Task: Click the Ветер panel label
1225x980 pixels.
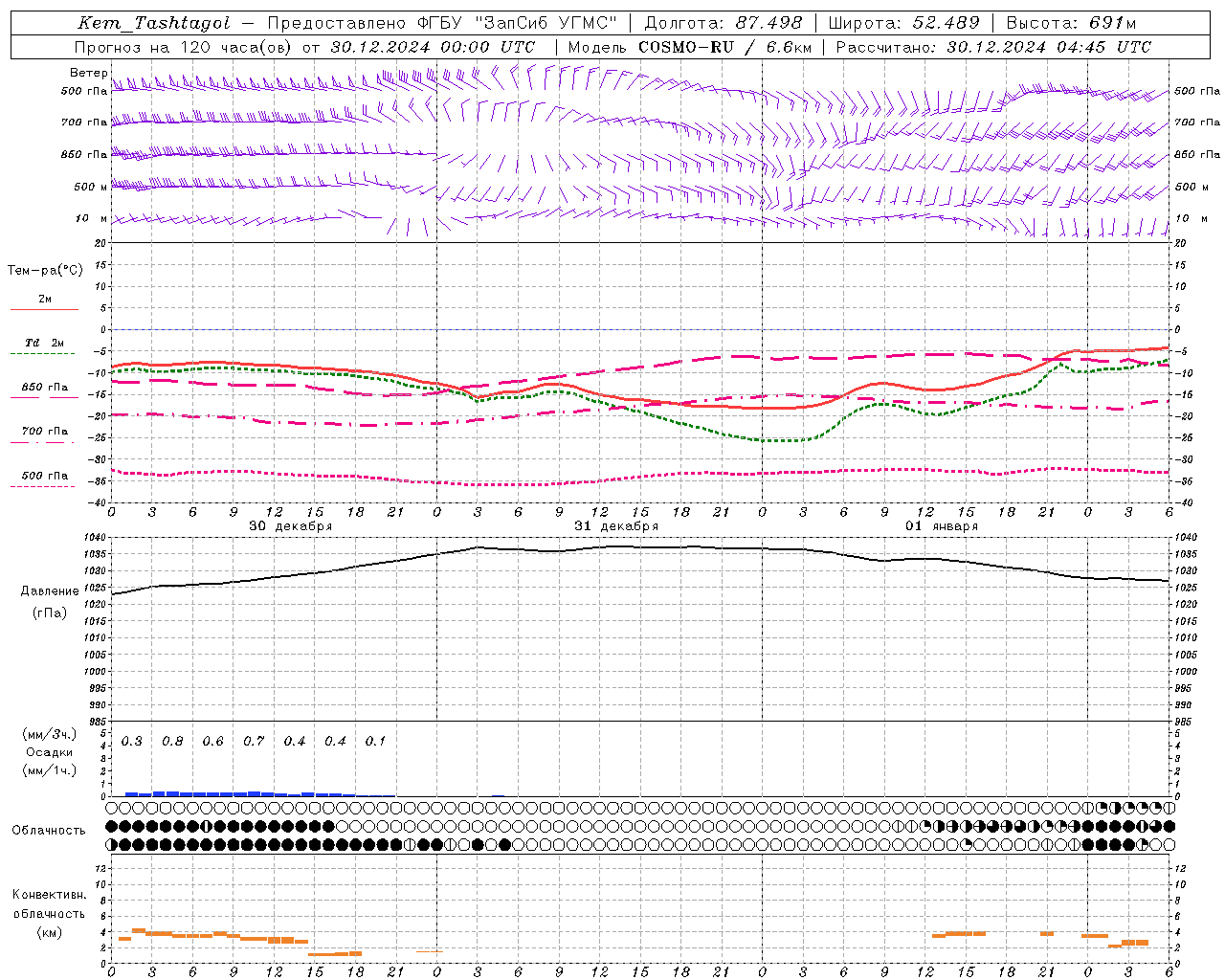Action: [88, 73]
